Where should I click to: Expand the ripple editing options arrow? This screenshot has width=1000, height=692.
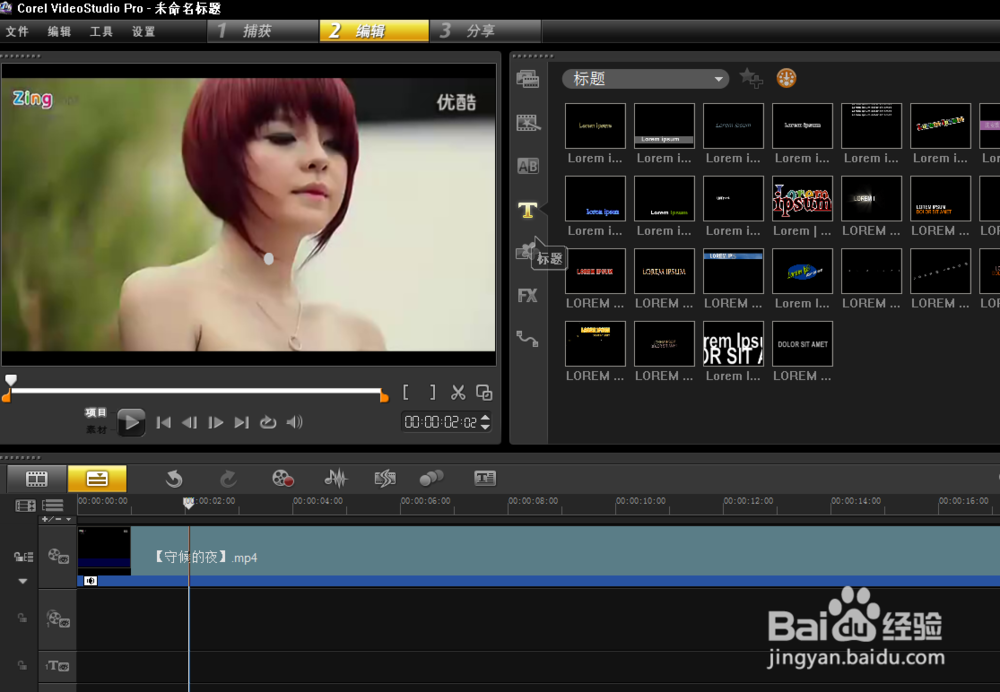pos(23,581)
